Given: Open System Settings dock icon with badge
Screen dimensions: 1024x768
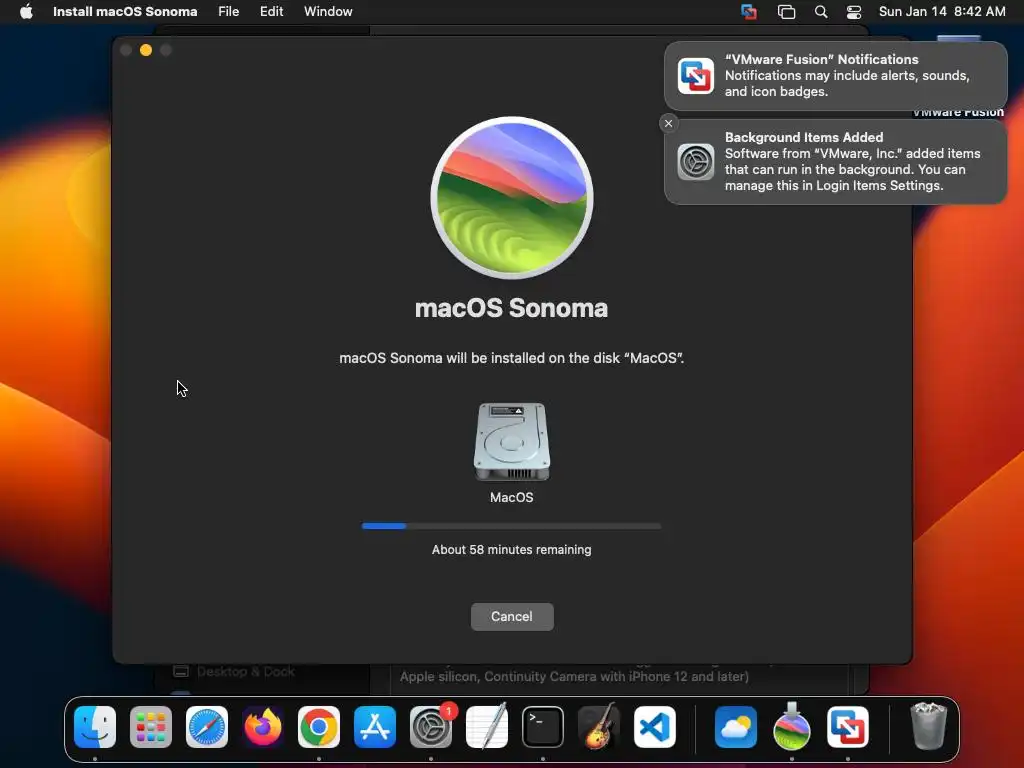Looking at the screenshot, I should tap(431, 727).
